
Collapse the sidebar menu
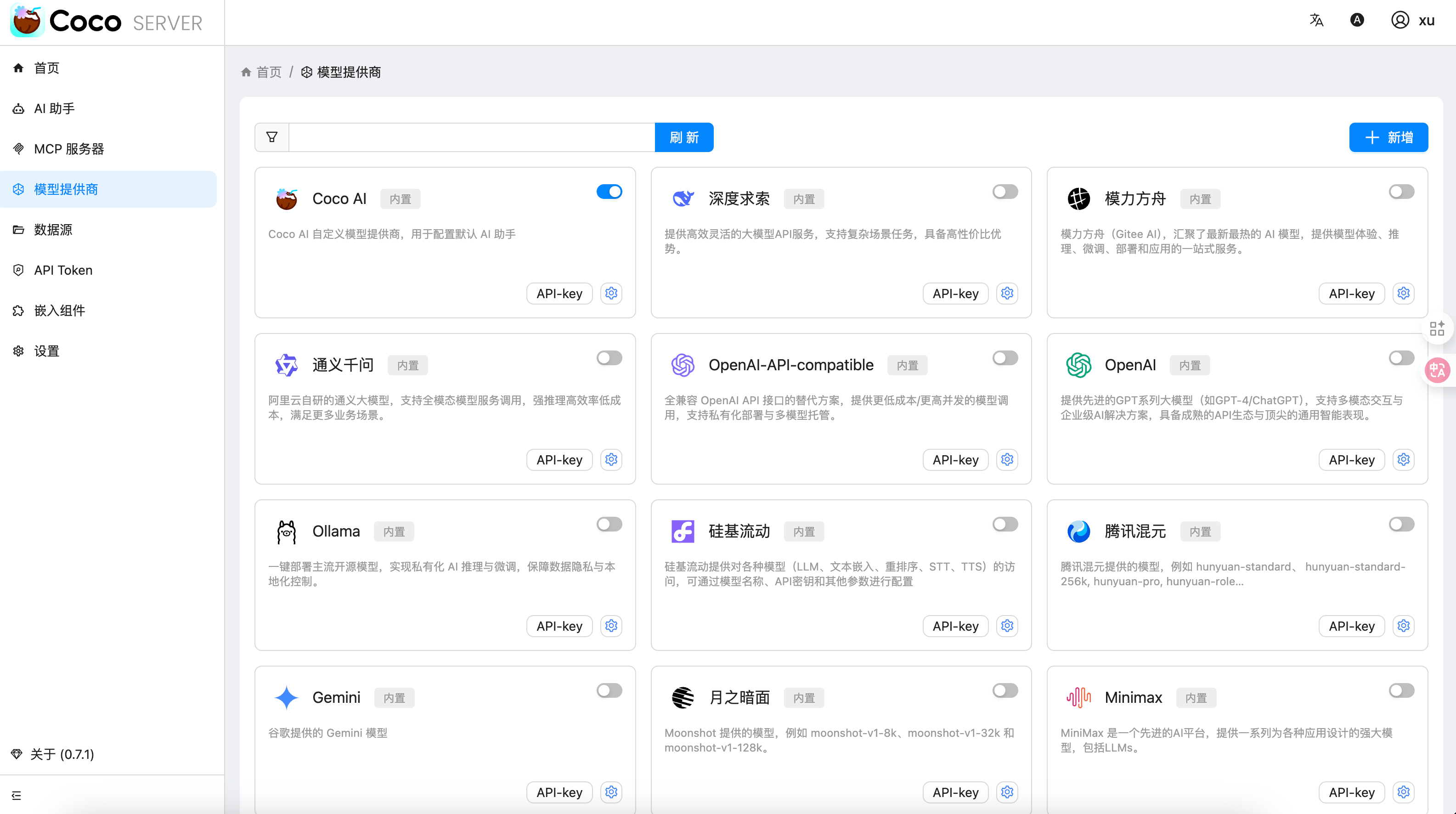point(17,795)
